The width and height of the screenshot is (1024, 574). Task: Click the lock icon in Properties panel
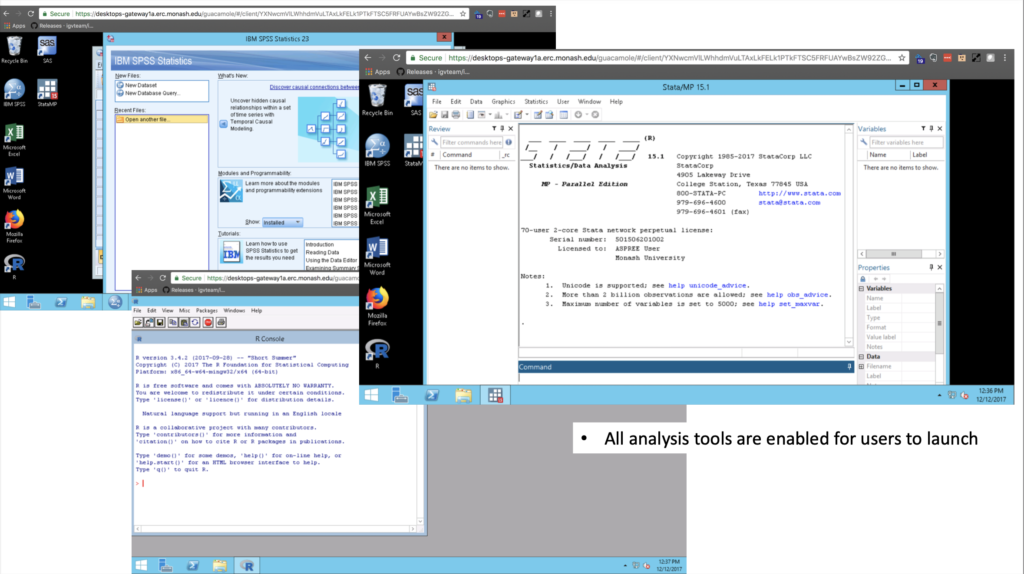[x=865, y=279]
